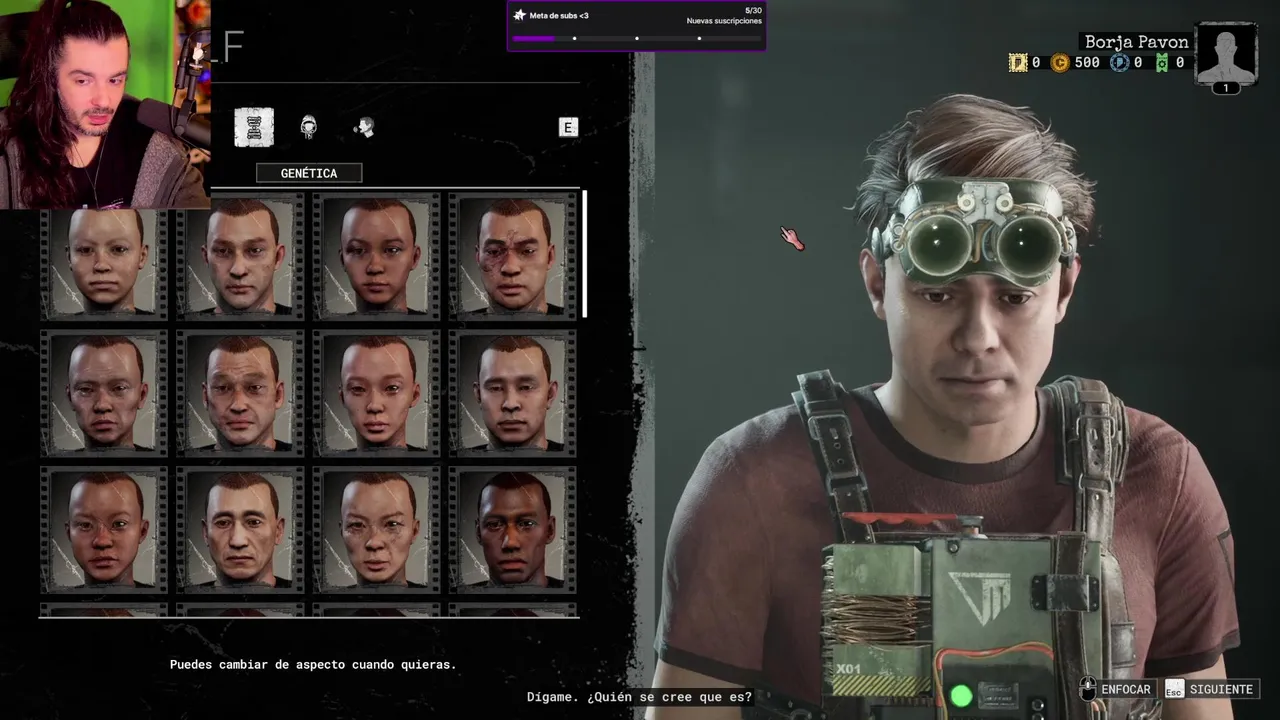Image resolution: width=1280 pixels, height=720 pixels.
Task: Click the player name Borja Pavon
Action: coord(1137,42)
